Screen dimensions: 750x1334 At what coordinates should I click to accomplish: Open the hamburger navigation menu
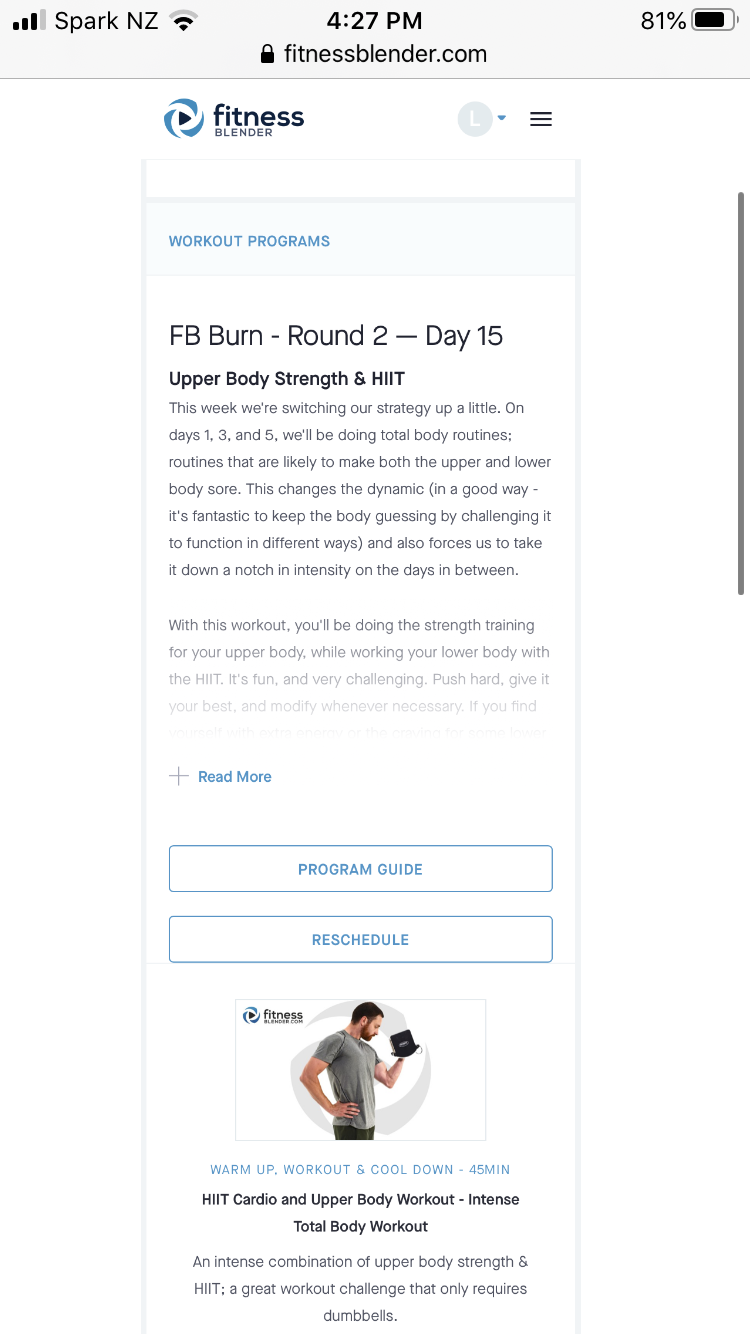(541, 119)
